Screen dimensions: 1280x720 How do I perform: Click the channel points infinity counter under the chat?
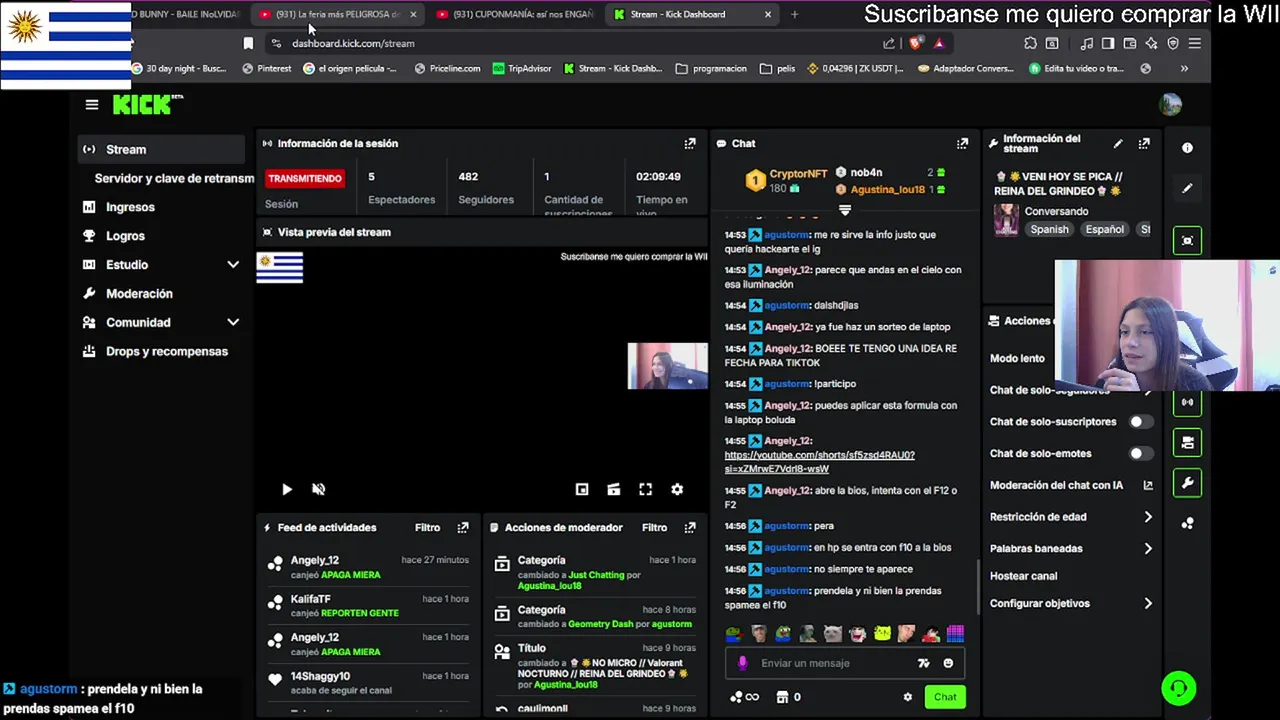745,697
